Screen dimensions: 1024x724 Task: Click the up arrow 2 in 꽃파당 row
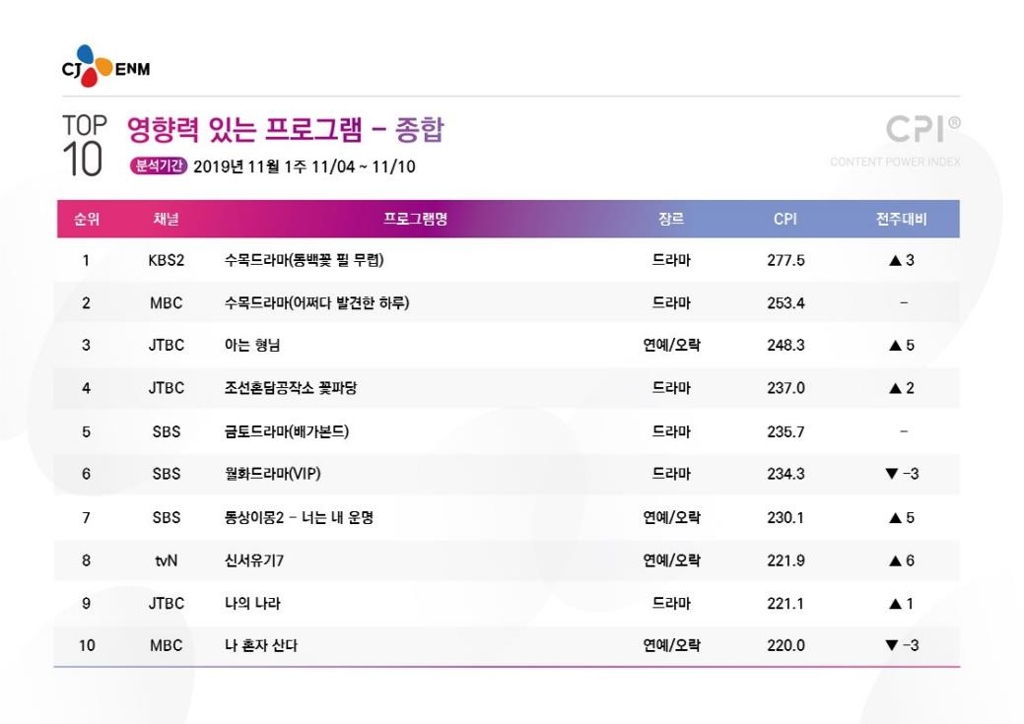[902, 388]
